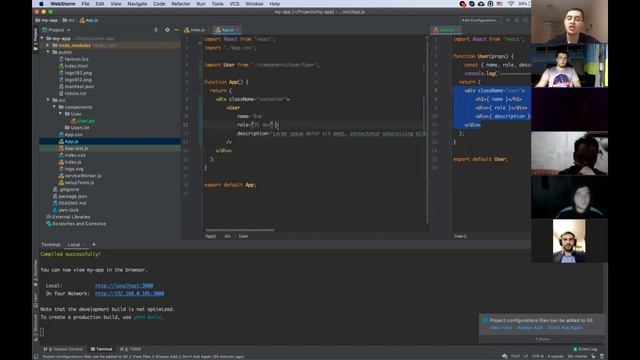Screen dimensions: 640x360
Task: Select logo512.png in project tree
Action: [76, 80]
